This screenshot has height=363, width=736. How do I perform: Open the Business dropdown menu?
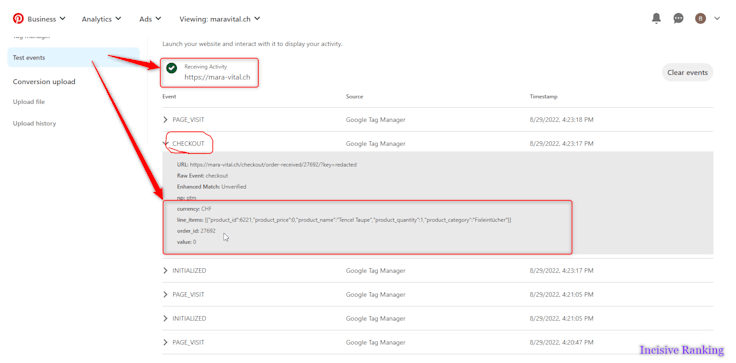tap(46, 19)
